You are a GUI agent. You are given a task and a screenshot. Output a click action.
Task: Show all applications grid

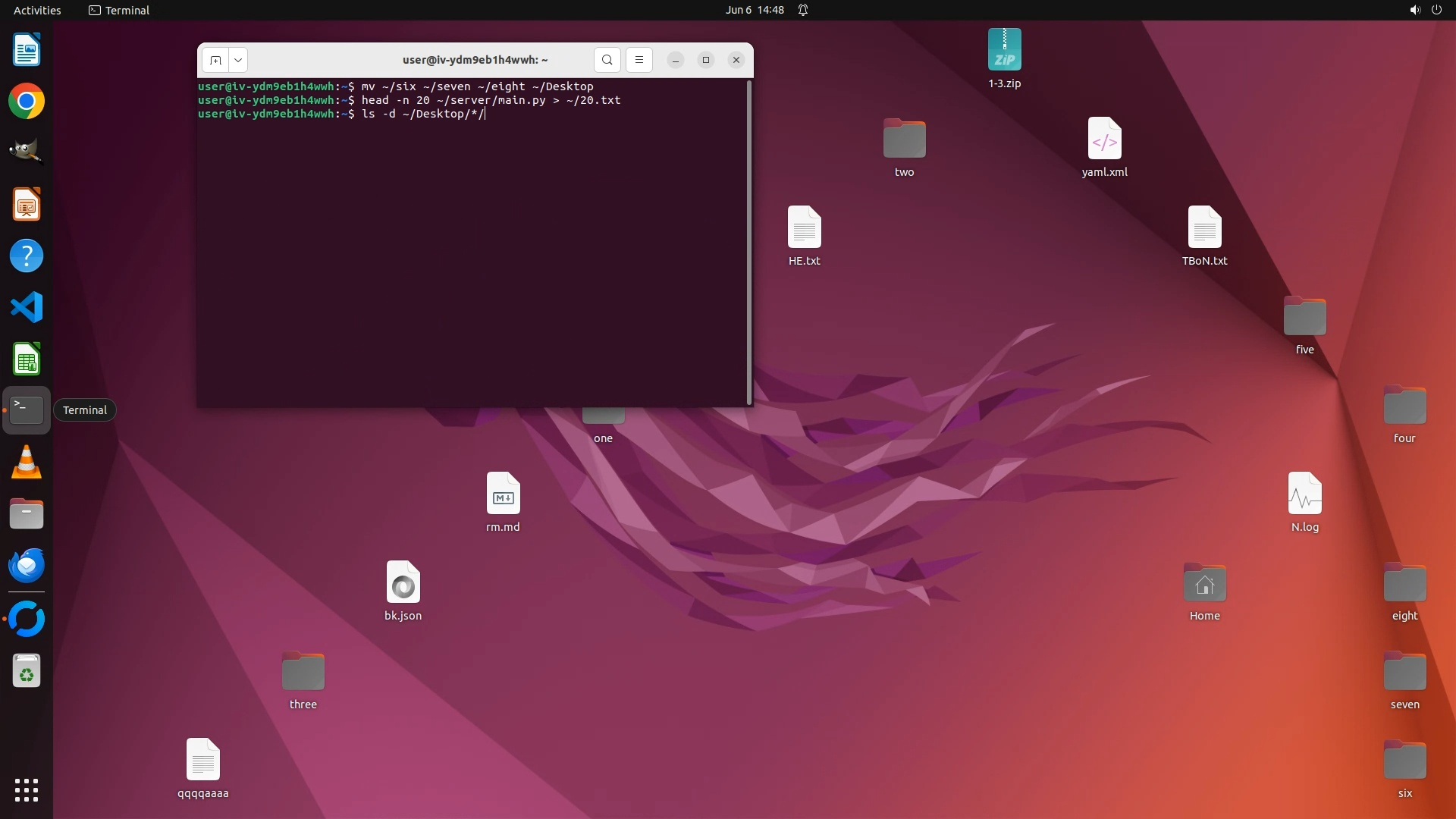[27, 789]
